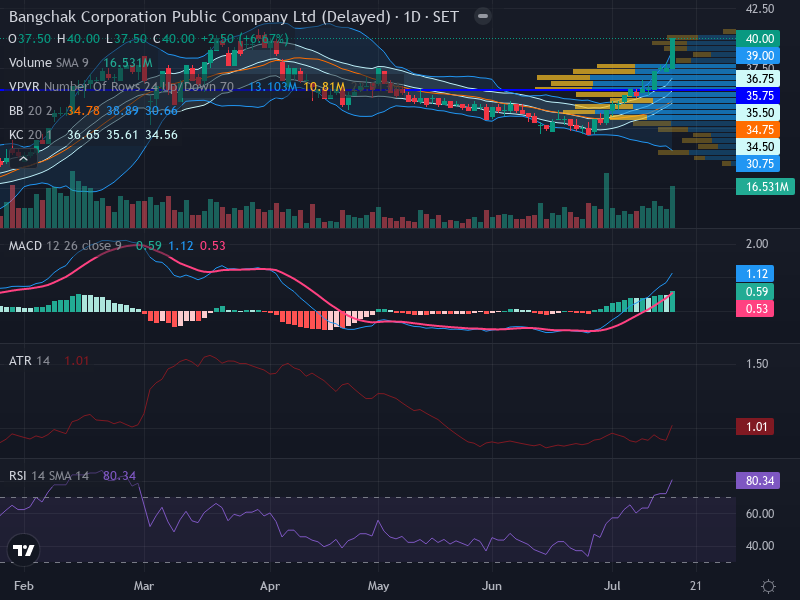Click the open value O37.50
The width and height of the screenshot is (800, 600).
(x=30, y=39)
